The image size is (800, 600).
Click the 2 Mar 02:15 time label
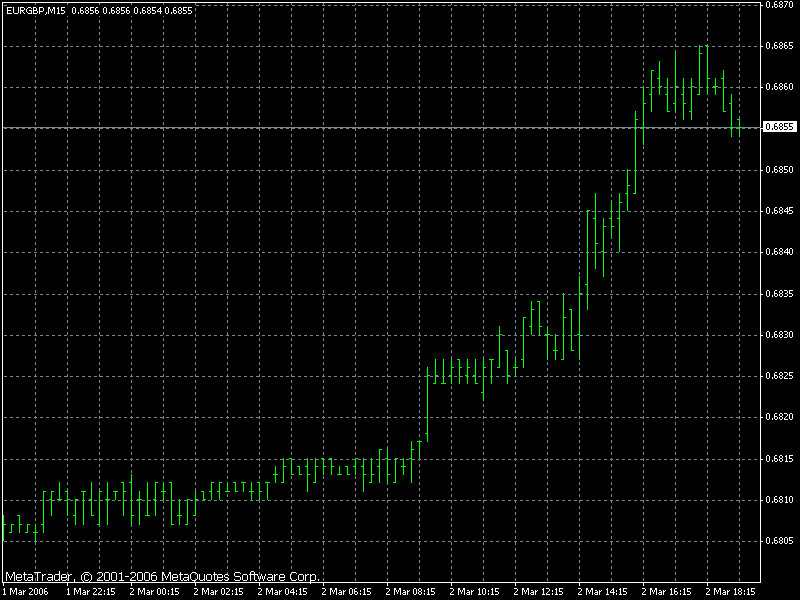pos(218,592)
